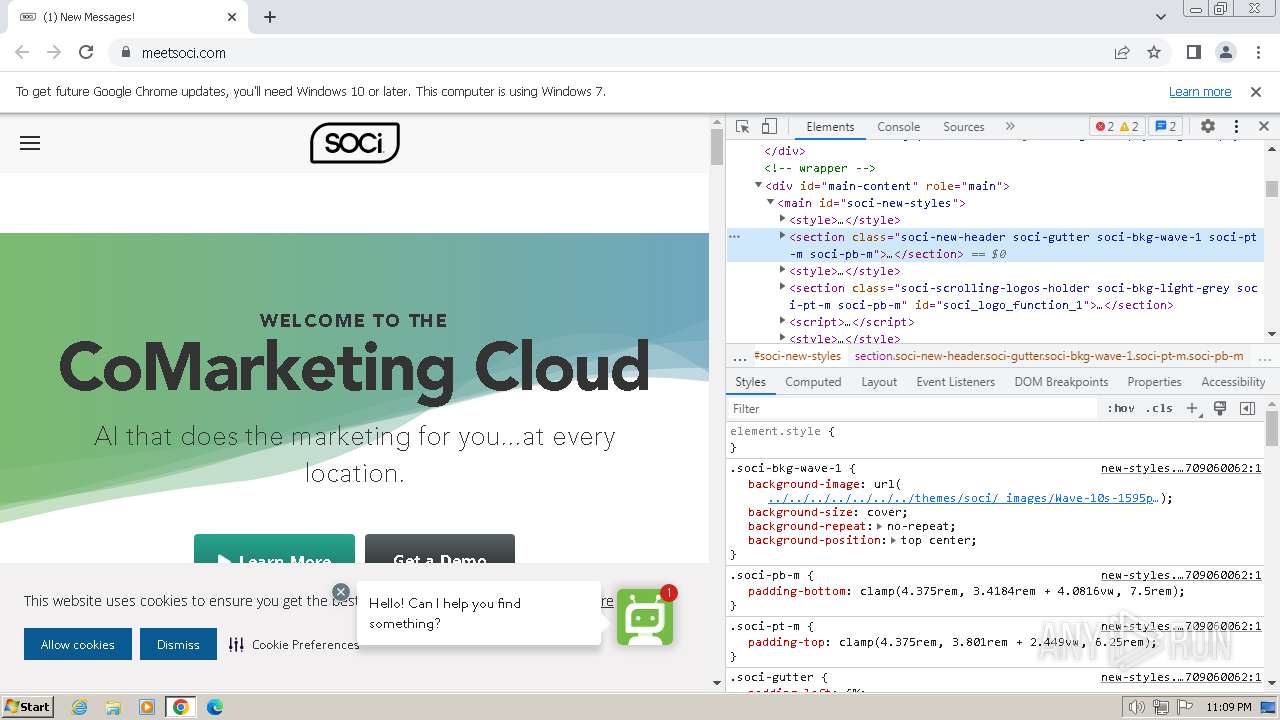Open the Properties tab
This screenshot has width=1280, height=720.
pyautogui.click(x=1154, y=382)
